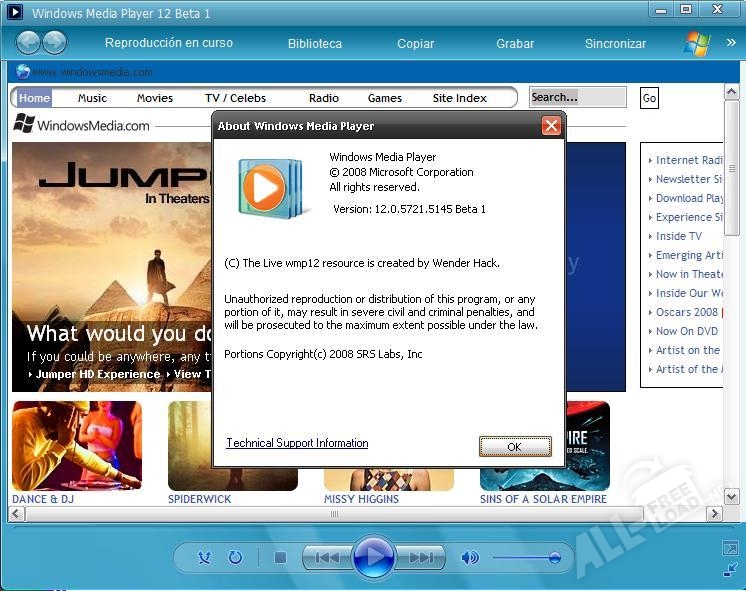The height and width of the screenshot is (591, 746).
Task: Skip to the previous track
Action: (327, 557)
